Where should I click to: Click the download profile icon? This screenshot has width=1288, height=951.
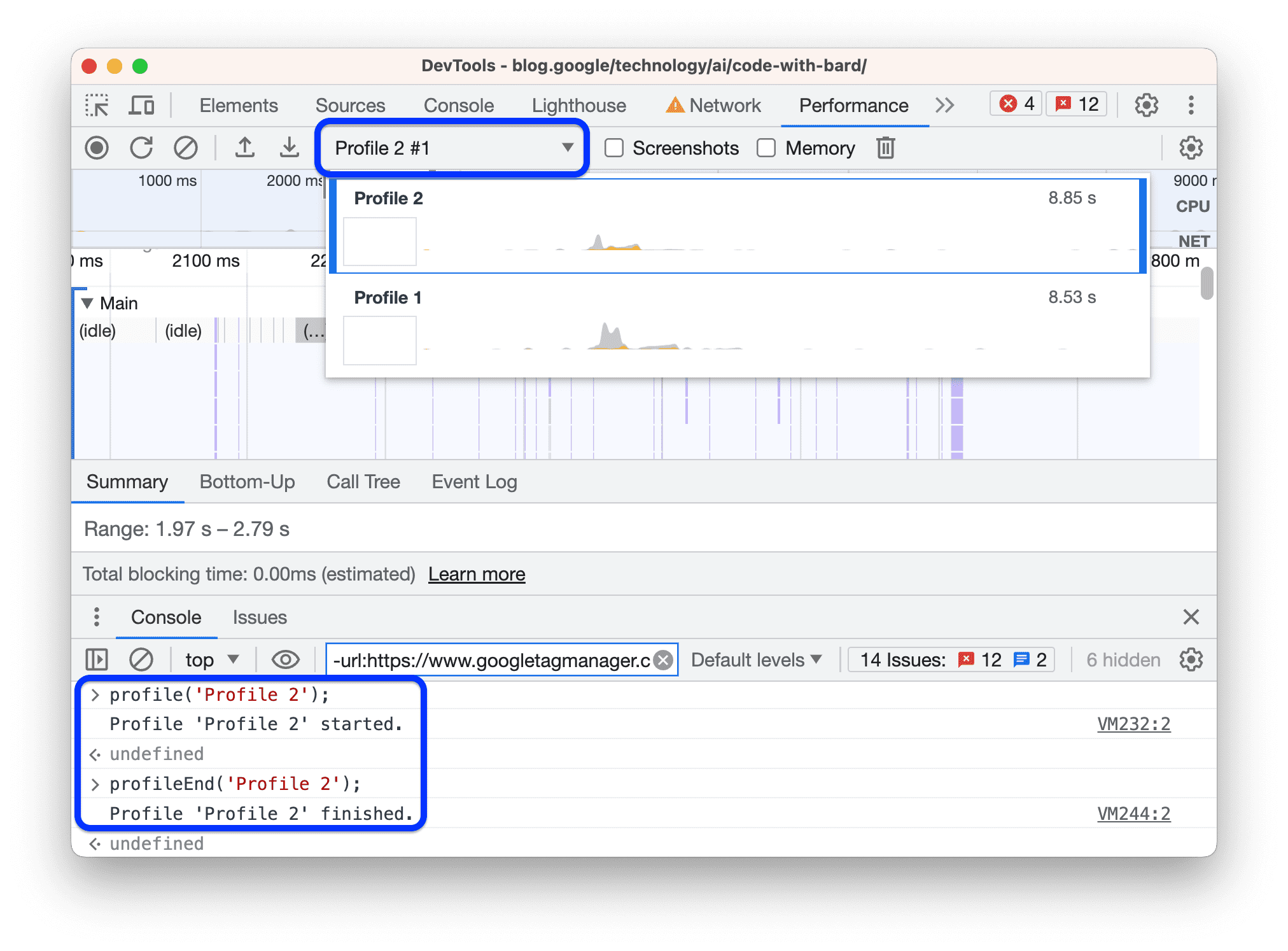288,148
